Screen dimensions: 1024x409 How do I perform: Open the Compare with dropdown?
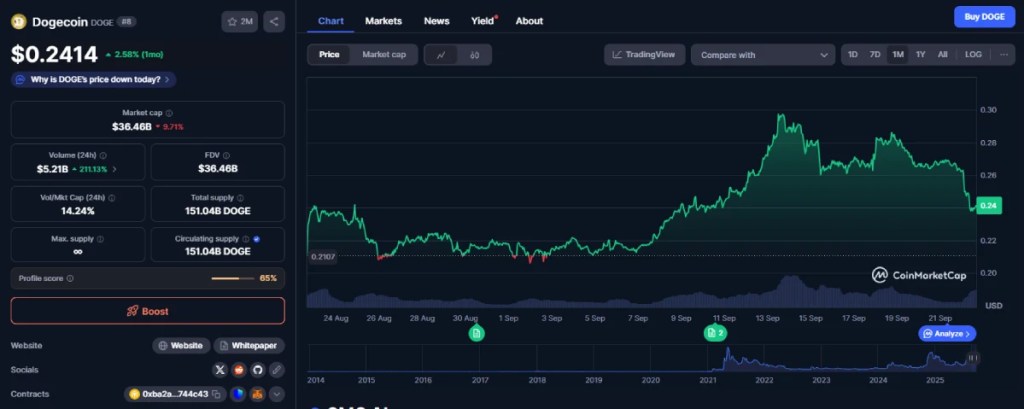(763, 55)
